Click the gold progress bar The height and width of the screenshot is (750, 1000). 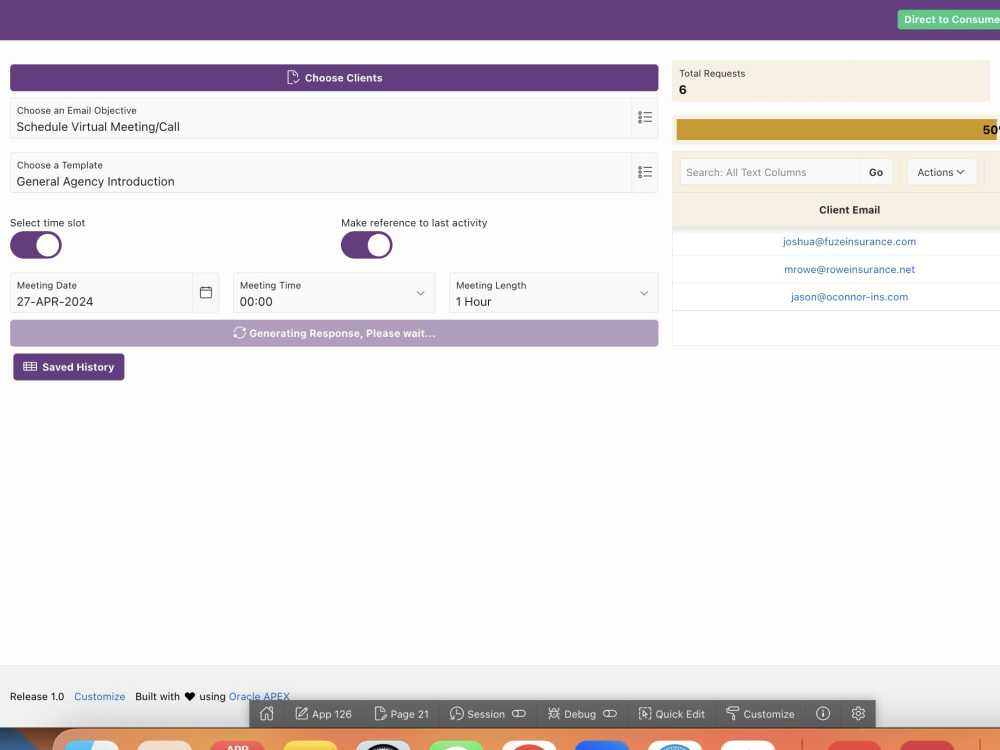point(838,129)
